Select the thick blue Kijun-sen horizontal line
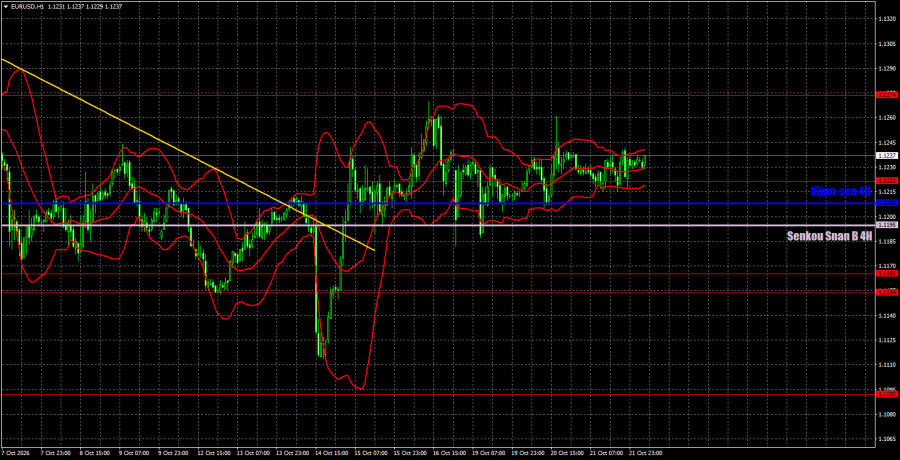900x460 pixels. point(437,203)
